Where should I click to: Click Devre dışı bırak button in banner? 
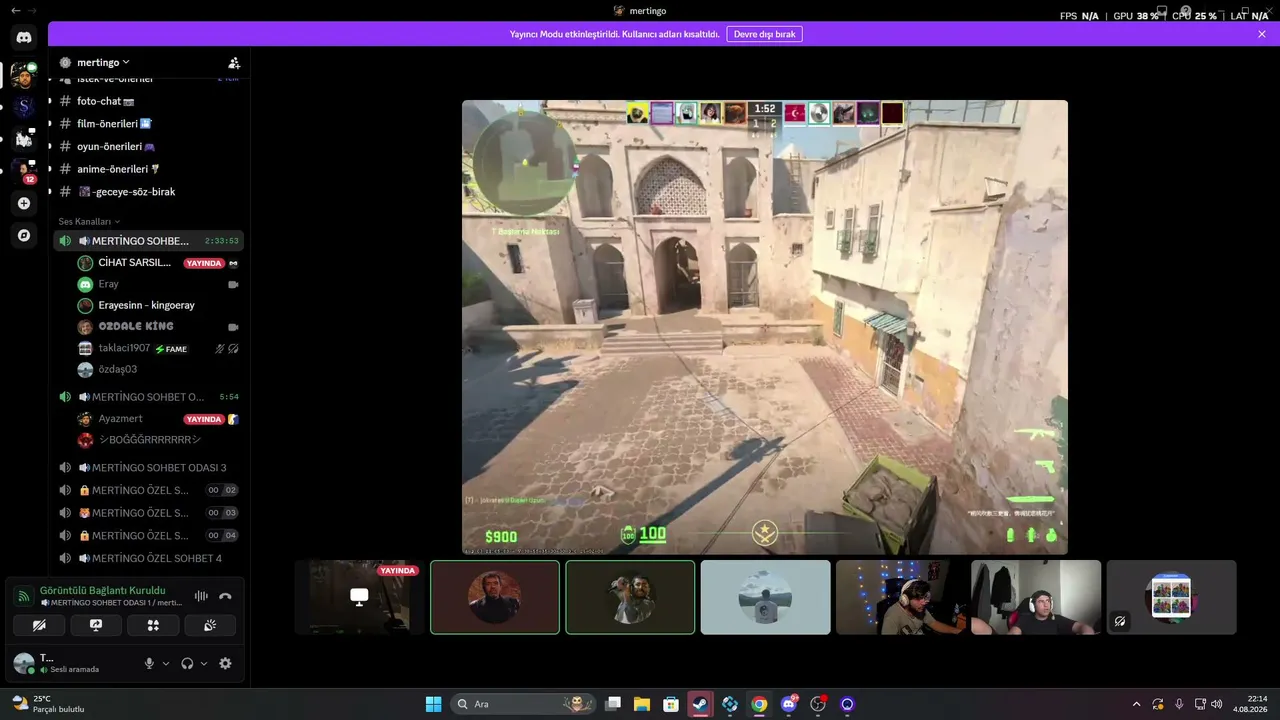click(765, 34)
